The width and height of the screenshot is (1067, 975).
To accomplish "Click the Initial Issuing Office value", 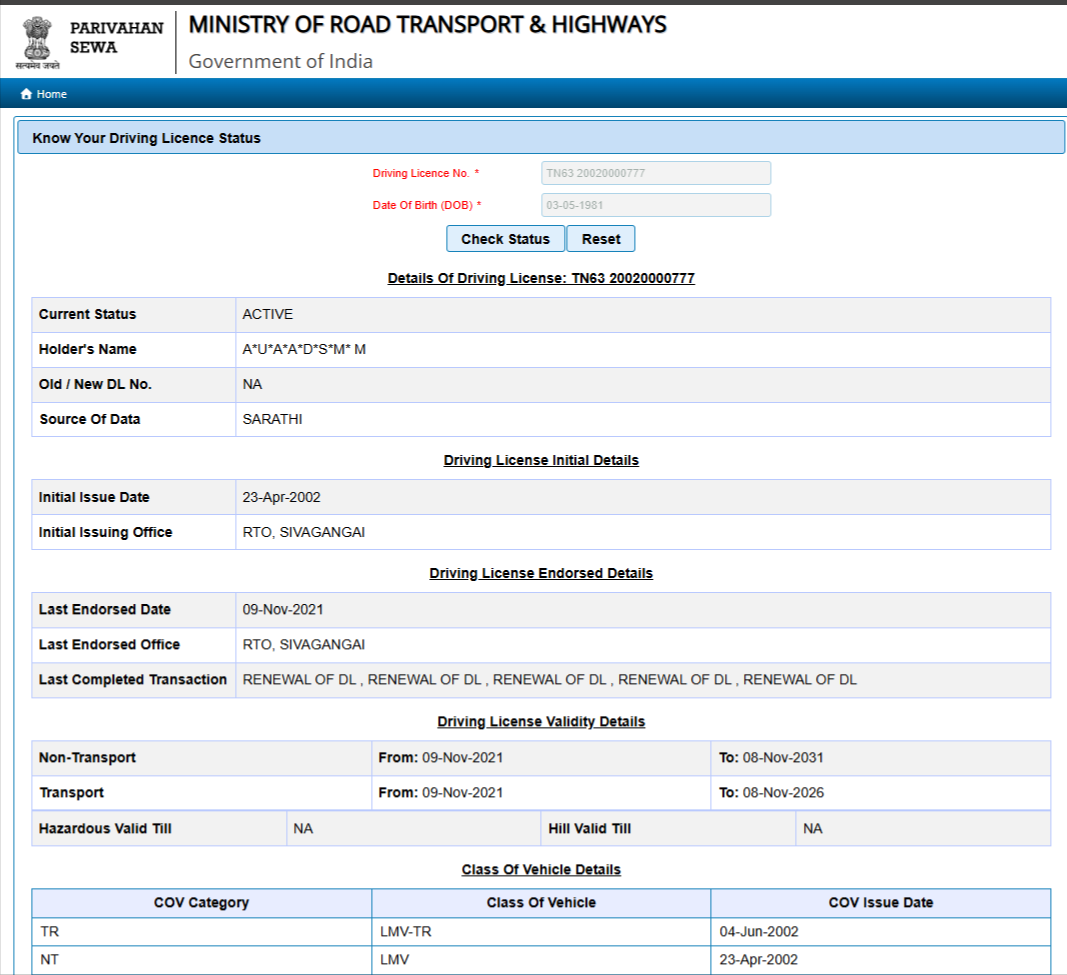I will click(x=304, y=532).
